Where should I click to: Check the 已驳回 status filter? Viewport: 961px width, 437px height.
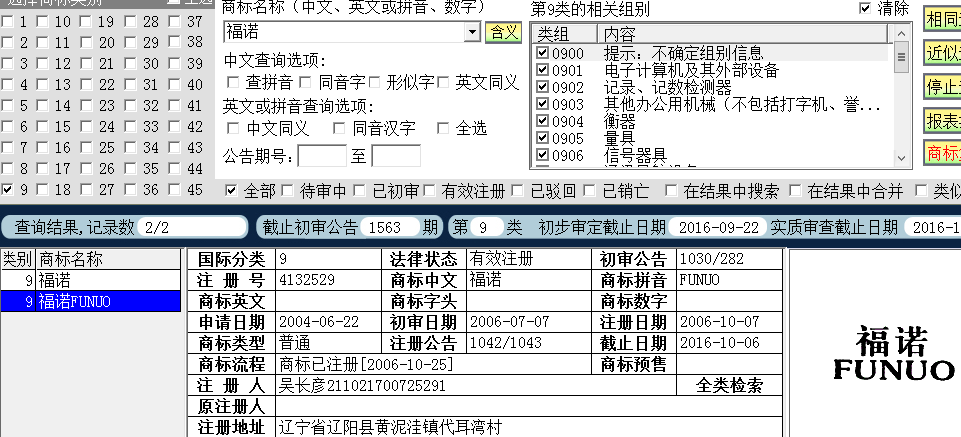517,191
